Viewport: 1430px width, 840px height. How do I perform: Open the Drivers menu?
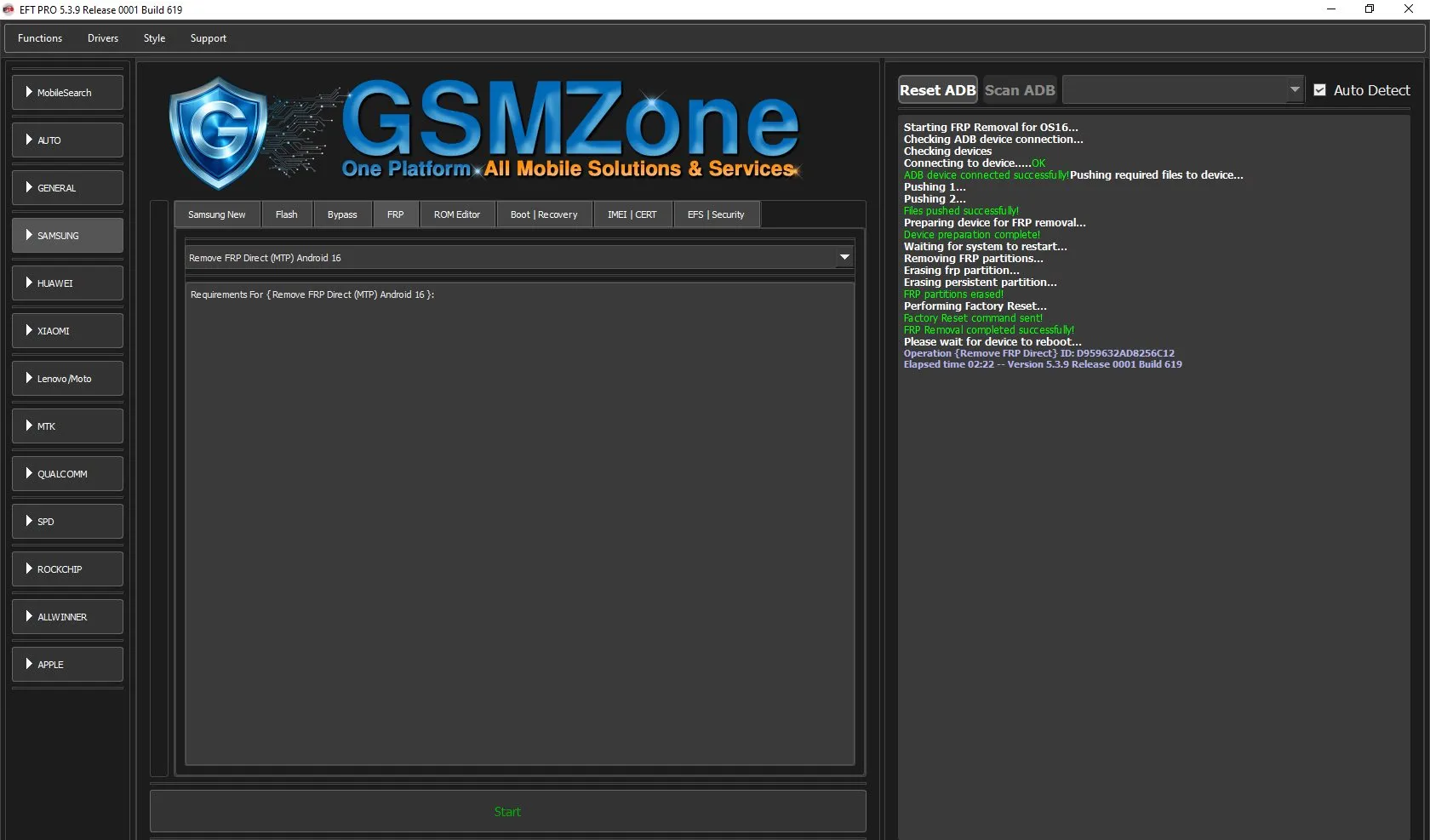(x=103, y=38)
